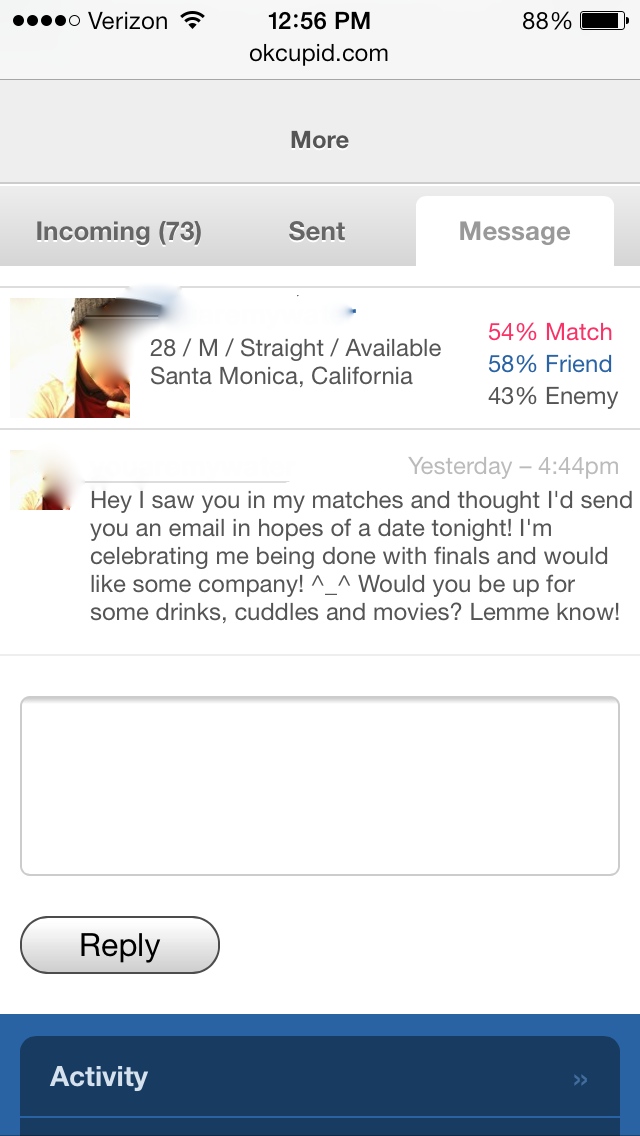The width and height of the screenshot is (640, 1136).
Task: Select the Message tab
Action: click(x=514, y=232)
